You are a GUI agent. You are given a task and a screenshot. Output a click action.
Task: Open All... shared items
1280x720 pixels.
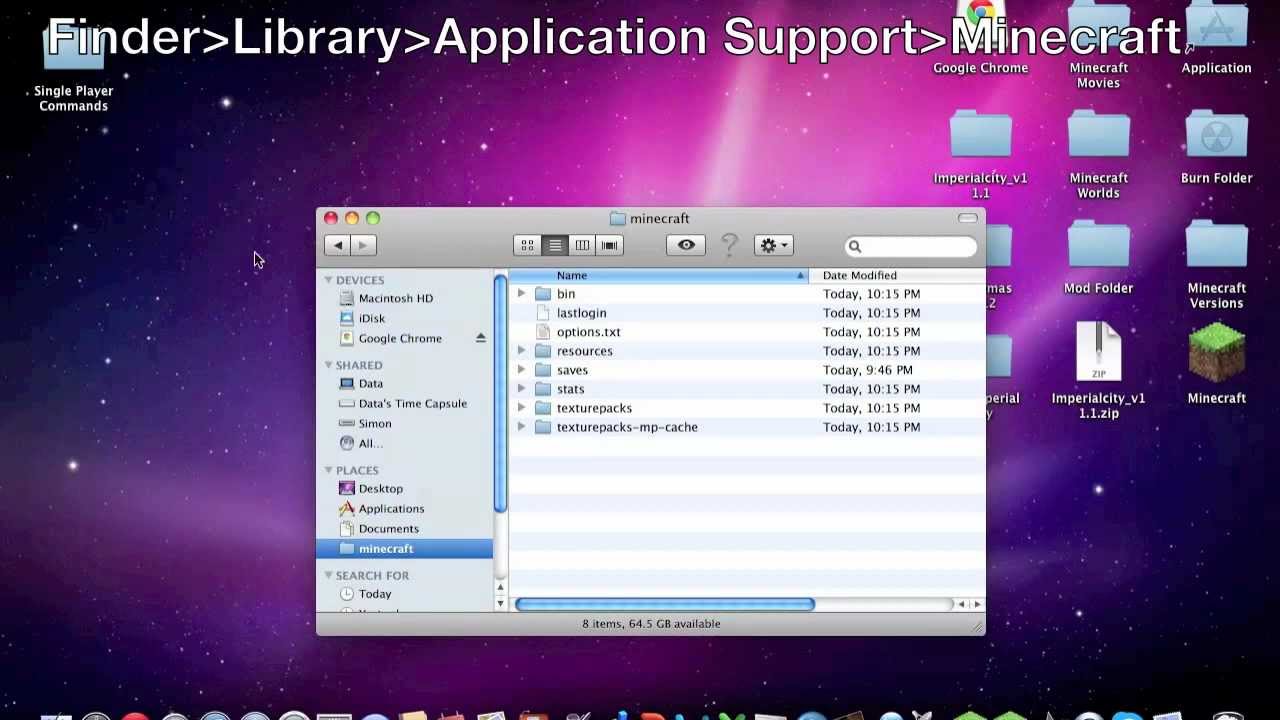370,443
